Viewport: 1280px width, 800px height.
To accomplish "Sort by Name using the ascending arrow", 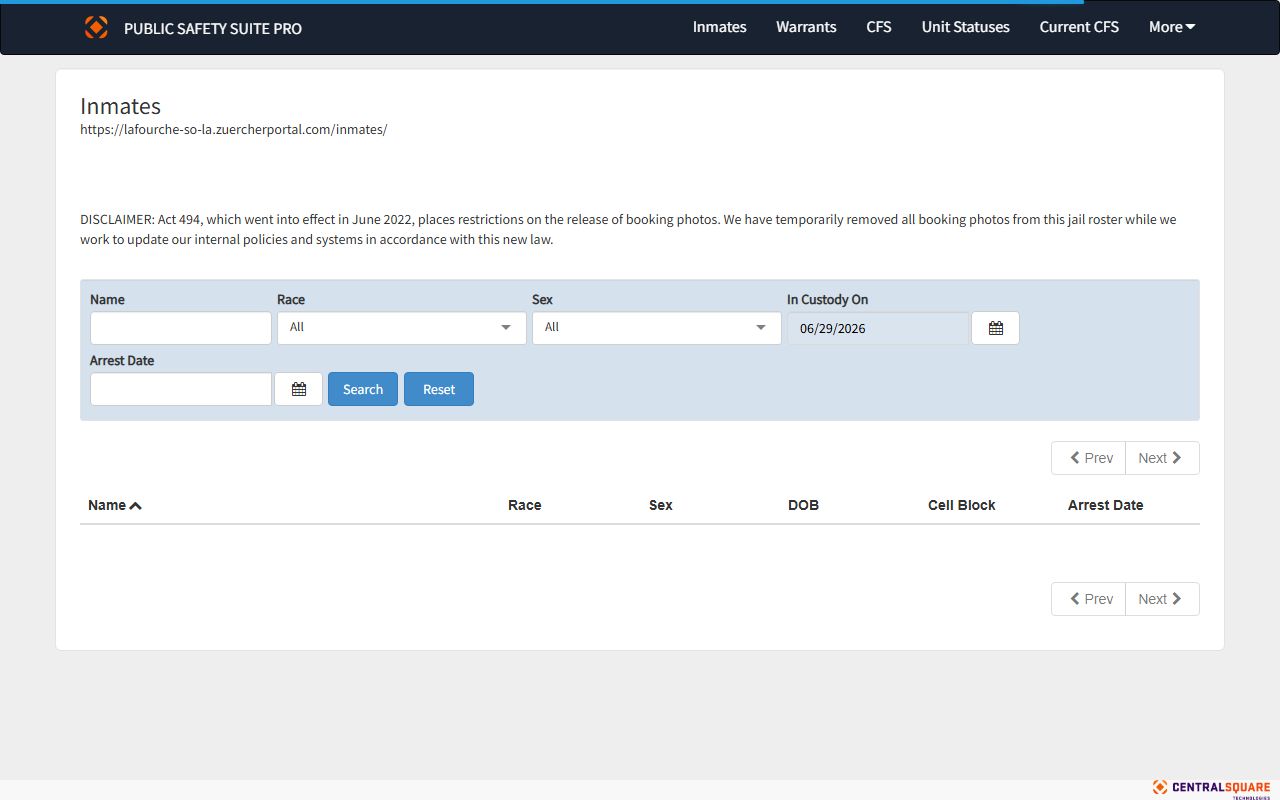I will (x=135, y=506).
